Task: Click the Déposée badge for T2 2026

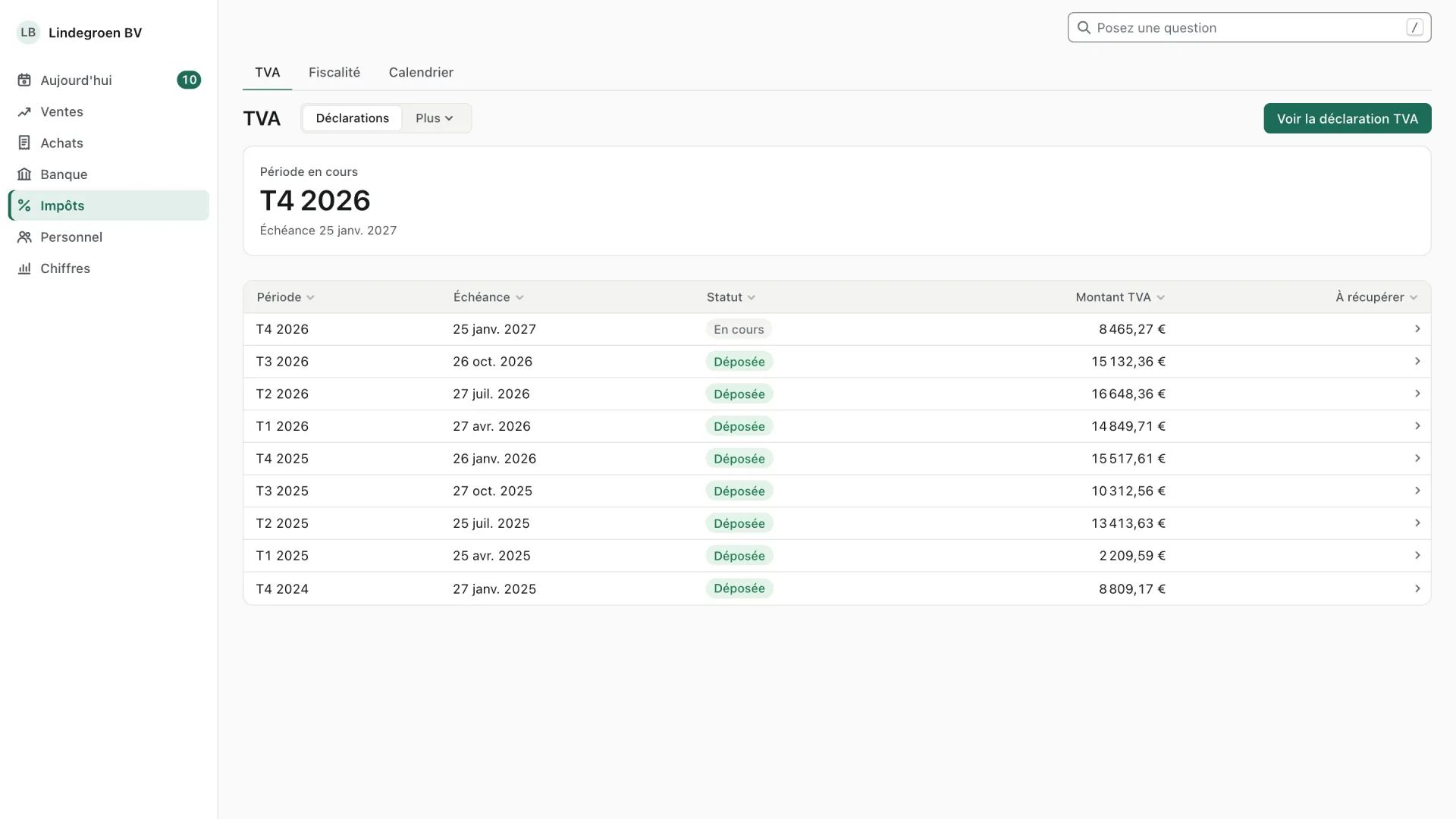Action: pyautogui.click(x=739, y=394)
